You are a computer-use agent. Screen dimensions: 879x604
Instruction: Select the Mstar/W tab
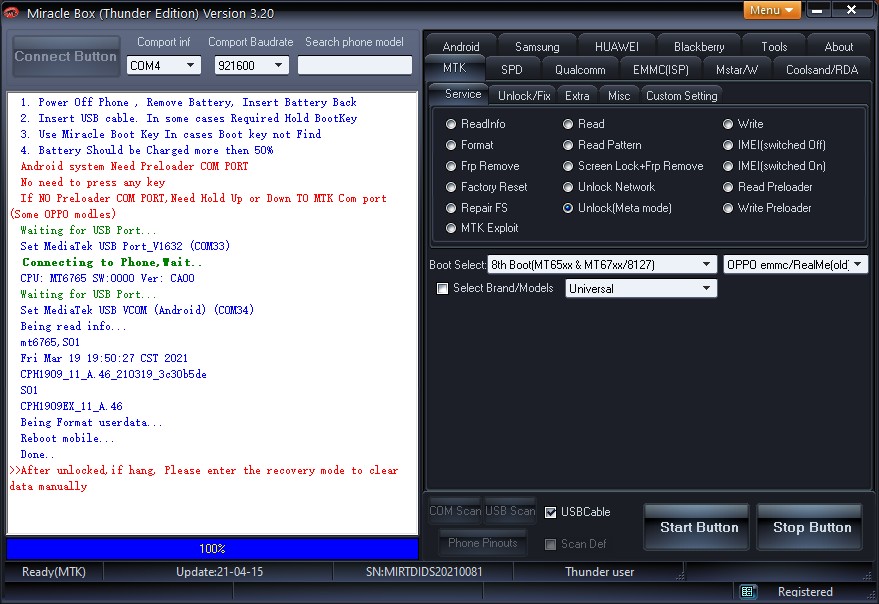click(737, 70)
